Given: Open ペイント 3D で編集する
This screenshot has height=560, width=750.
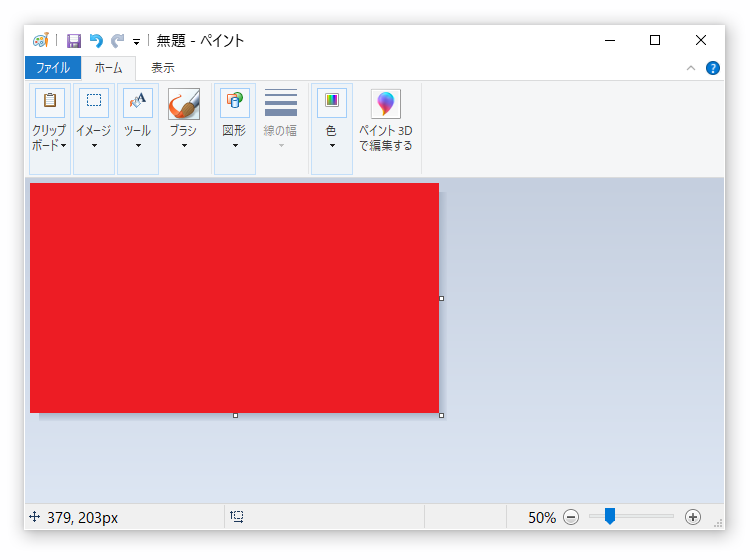Looking at the screenshot, I should point(386,121).
